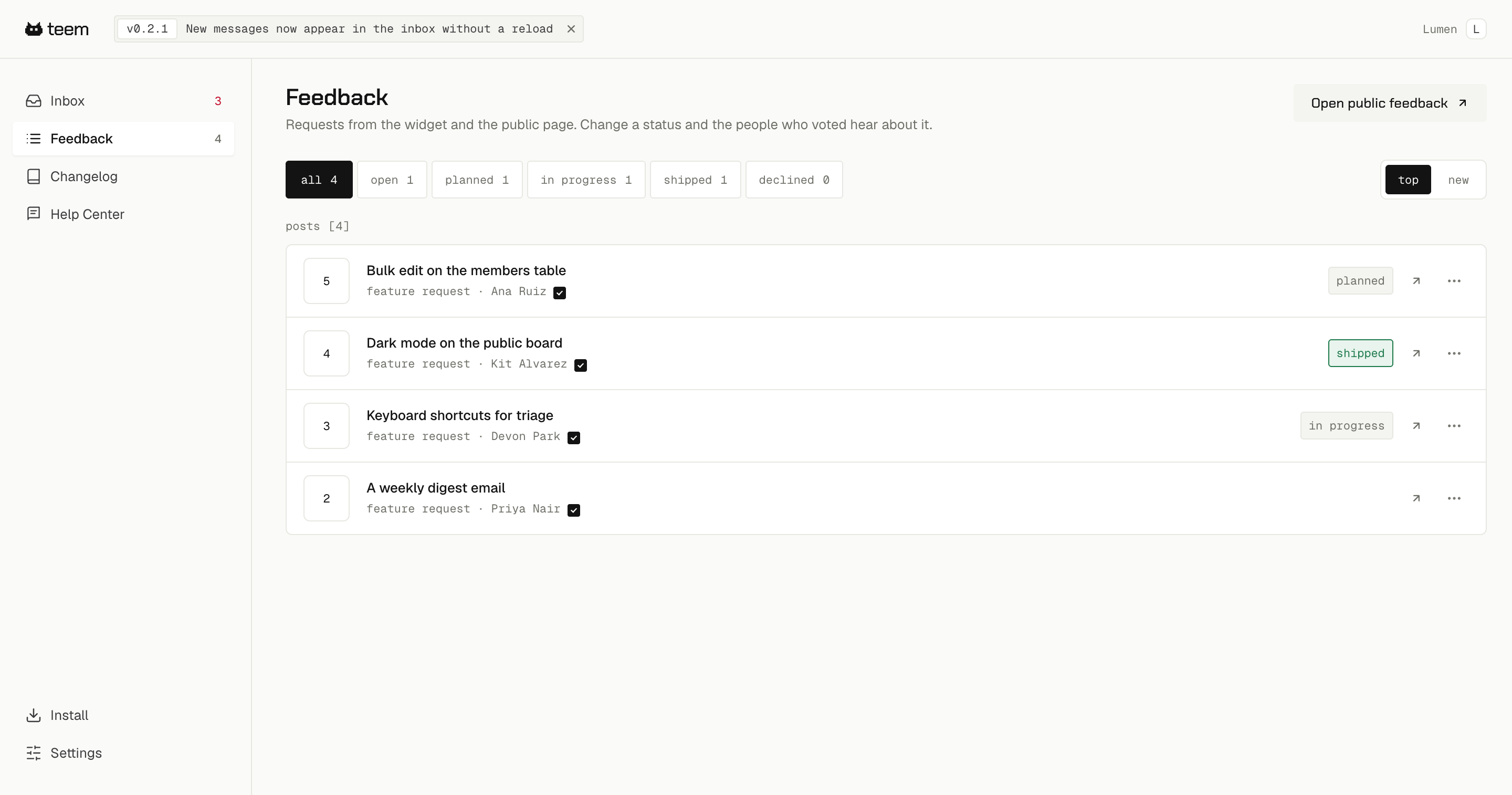The image size is (1512, 795).
Task: Open Keyboard shortcuts post via arrow icon
Action: click(1416, 426)
